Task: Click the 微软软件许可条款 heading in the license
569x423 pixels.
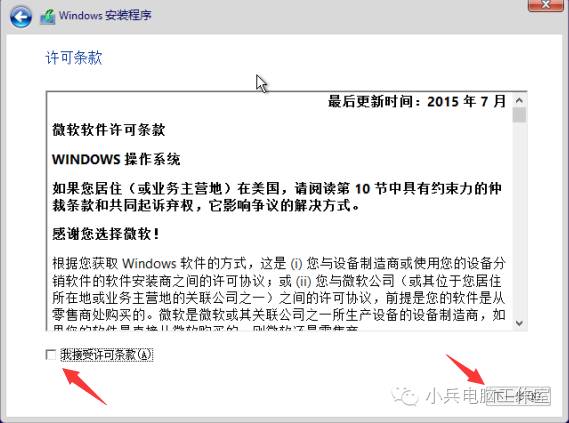Action: [109, 130]
